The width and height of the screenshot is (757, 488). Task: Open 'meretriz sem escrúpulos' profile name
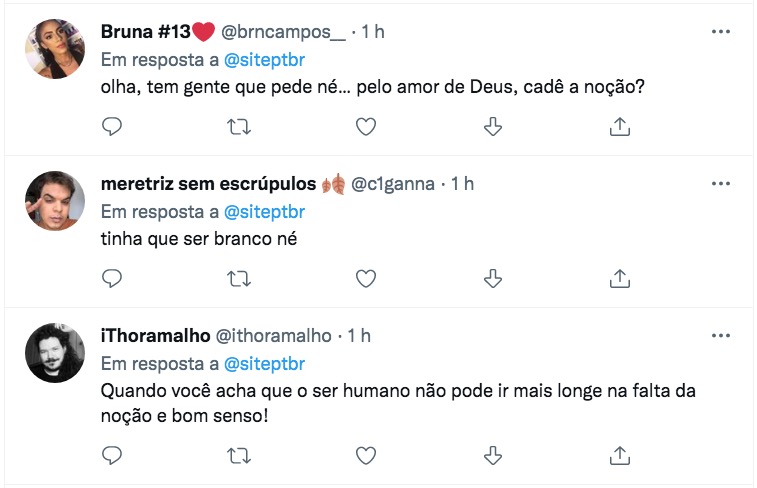[x=208, y=184]
